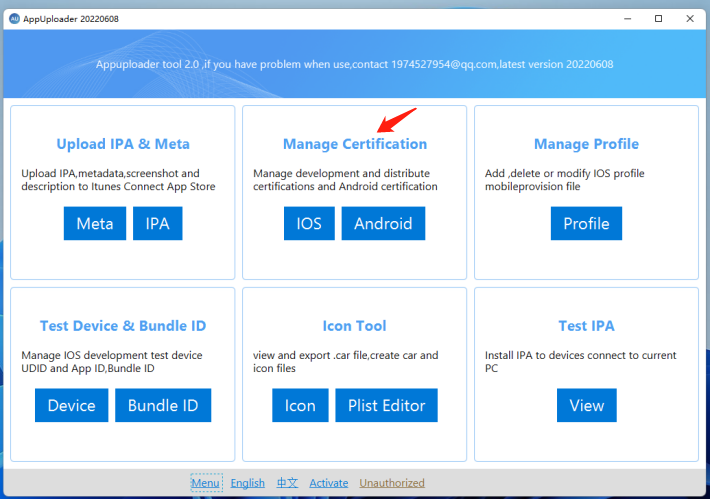Open IOS certificate management
The height and width of the screenshot is (499, 710).
309,223
